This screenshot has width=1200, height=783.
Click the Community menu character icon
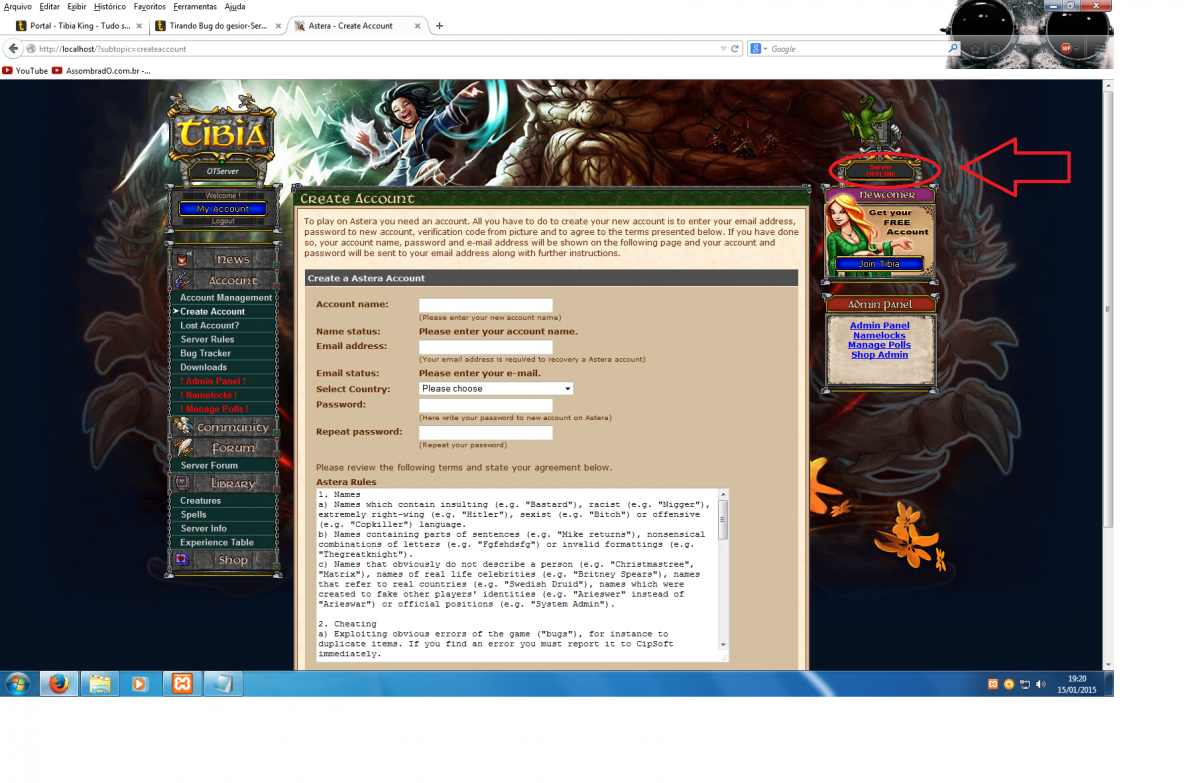pyautogui.click(x=182, y=427)
